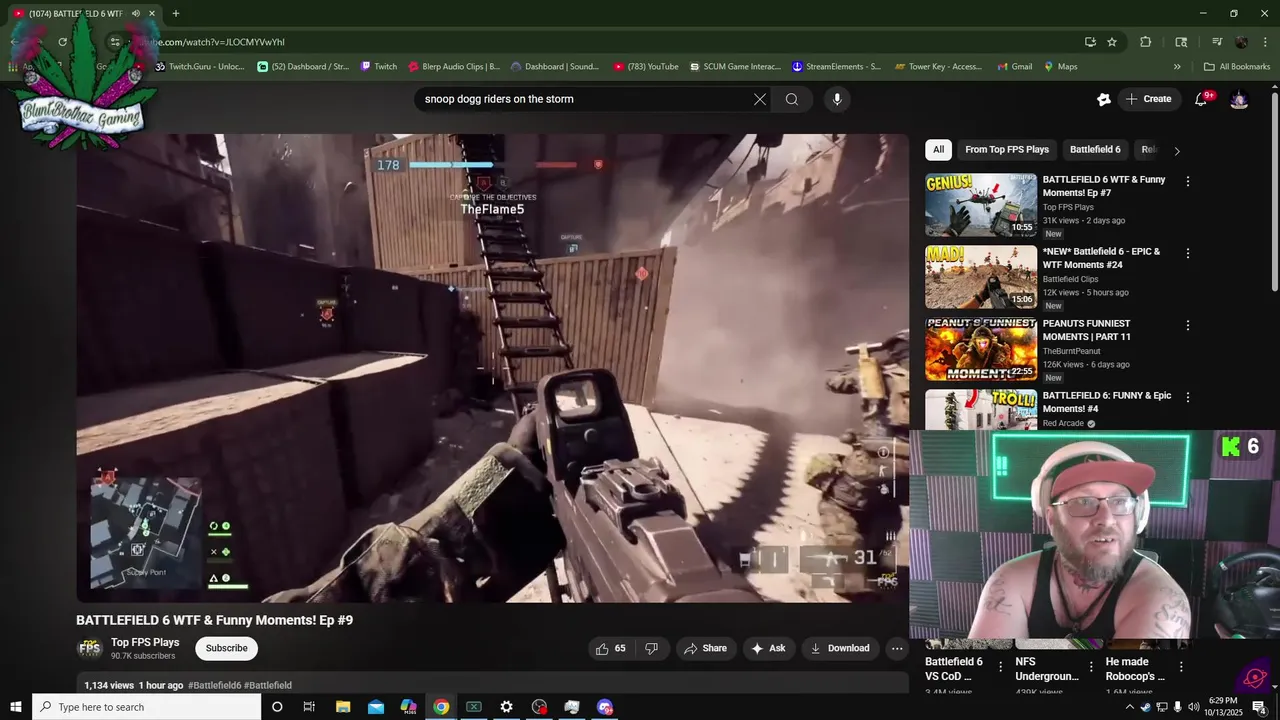
Task: Open a new browser tab
Action: [x=176, y=13]
